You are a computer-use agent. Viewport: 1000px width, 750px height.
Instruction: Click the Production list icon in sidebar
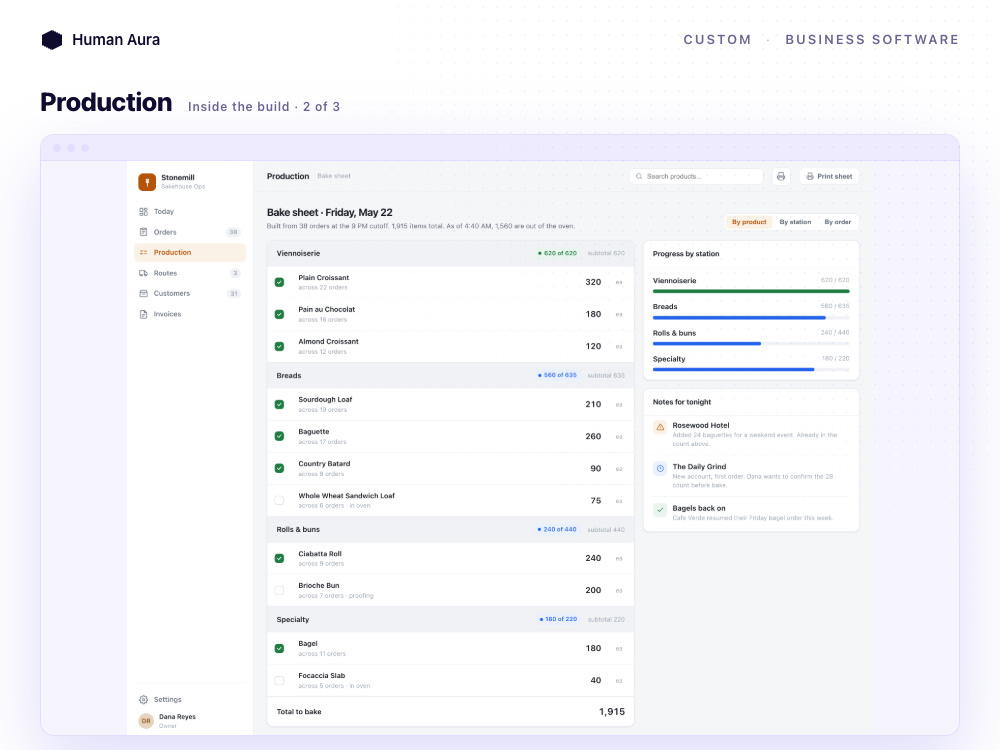[143, 253]
